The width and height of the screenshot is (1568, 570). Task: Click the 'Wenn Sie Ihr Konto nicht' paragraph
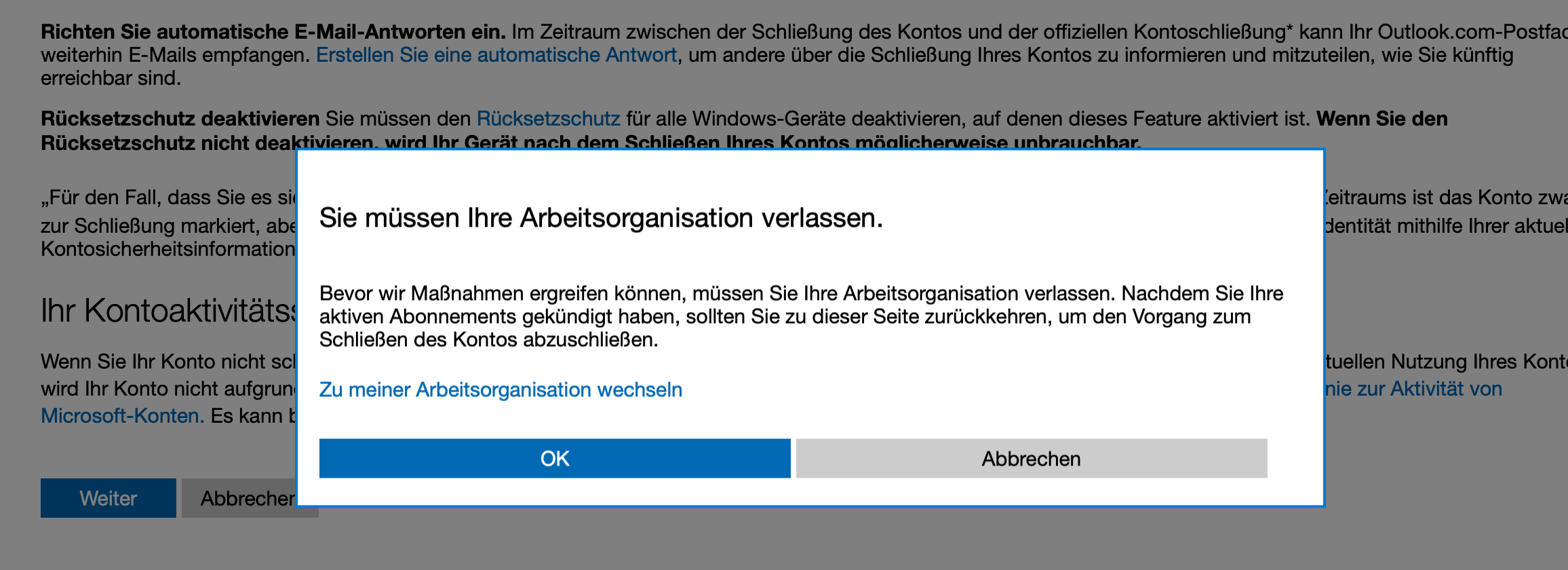(169, 361)
